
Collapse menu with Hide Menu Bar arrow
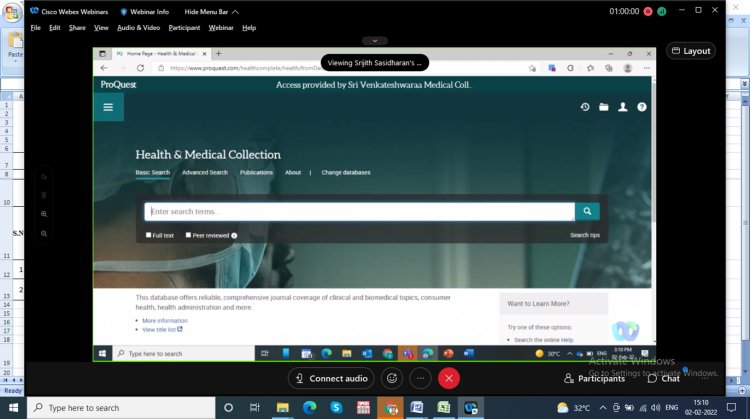[235, 11]
